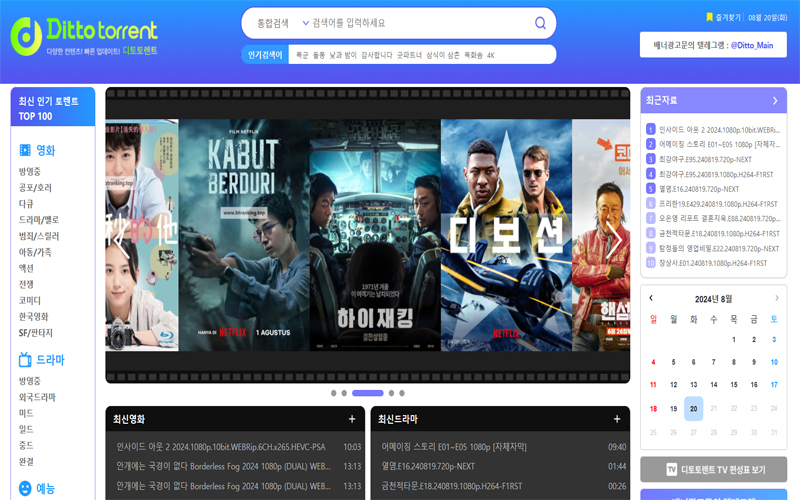Select the second carousel dot
Image resolution: width=800 pixels, height=500 pixels.
coord(344,393)
